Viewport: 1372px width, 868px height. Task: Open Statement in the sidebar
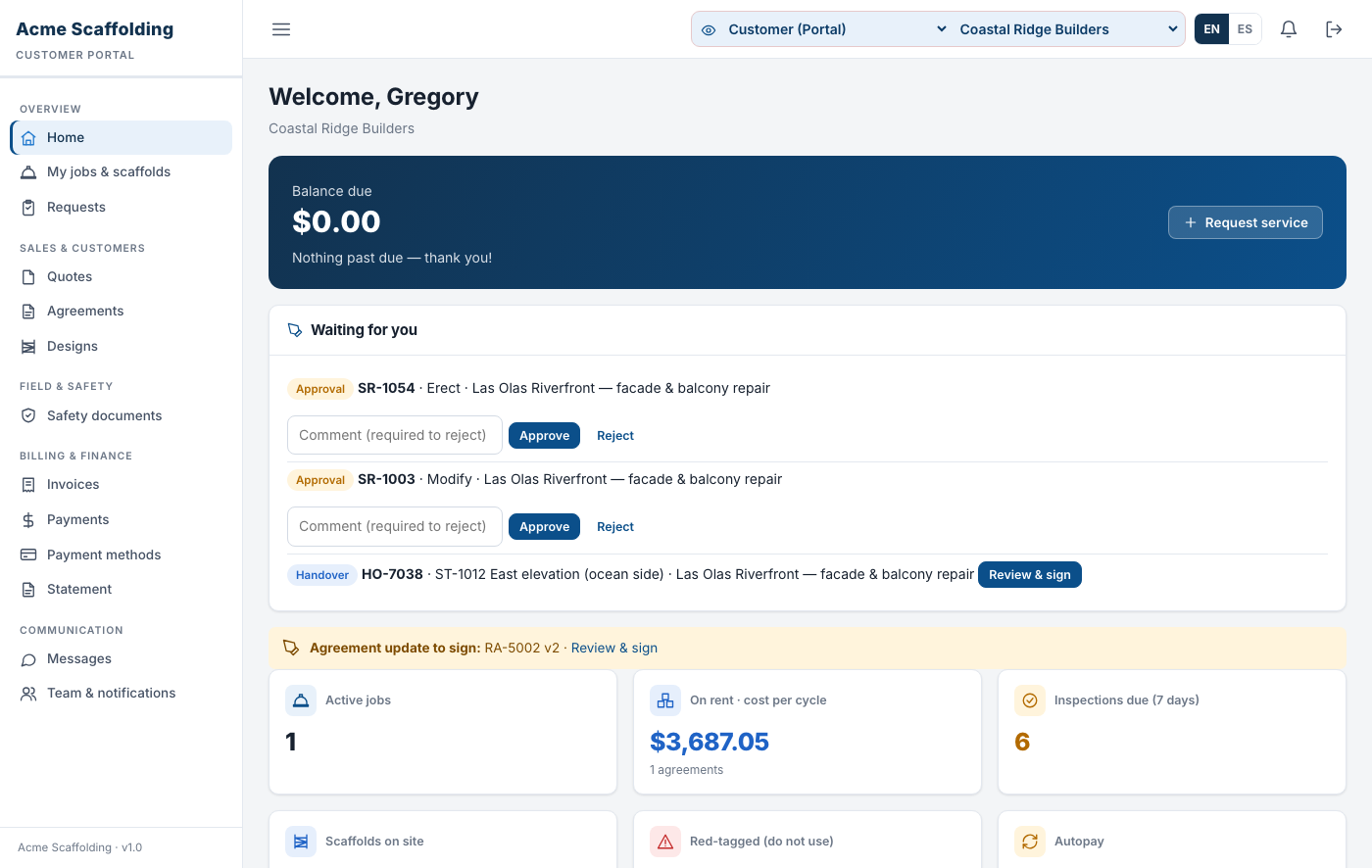pyautogui.click(x=122, y=590)
